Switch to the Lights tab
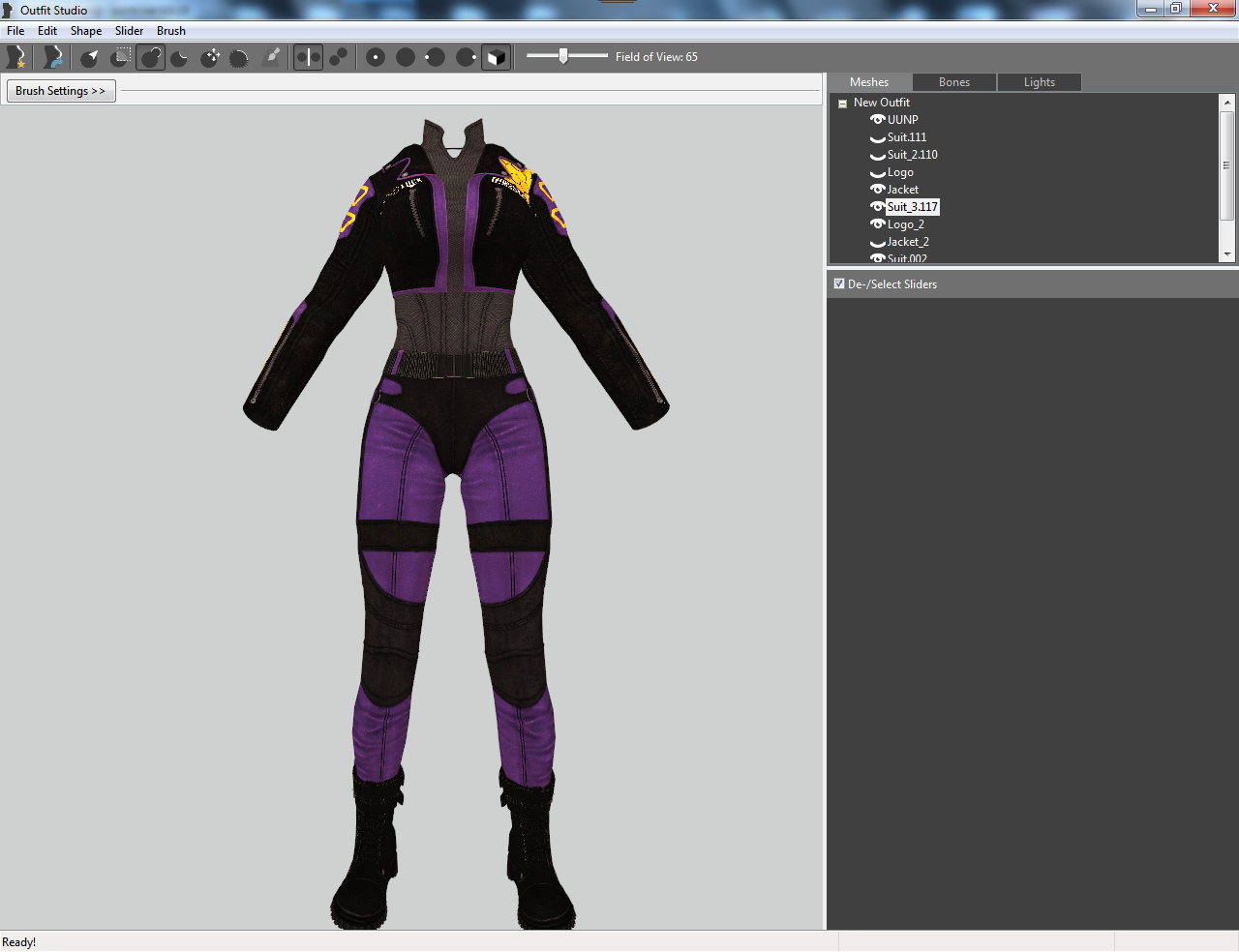 click(1040, 82)
